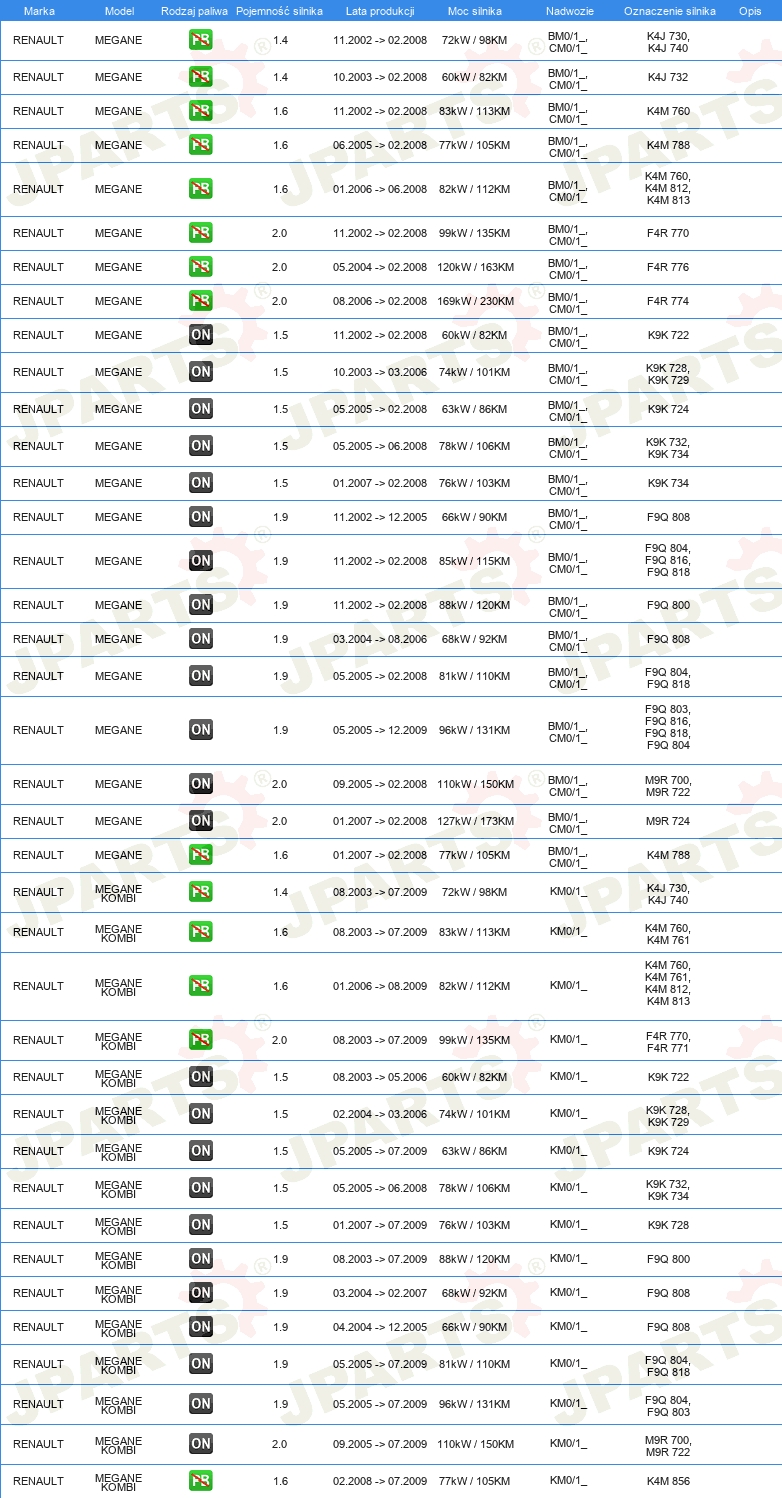Click the Moc silnika column header
Image resolution: width=782 pixels, height=1498 pixels.
(x=475, y=11)
